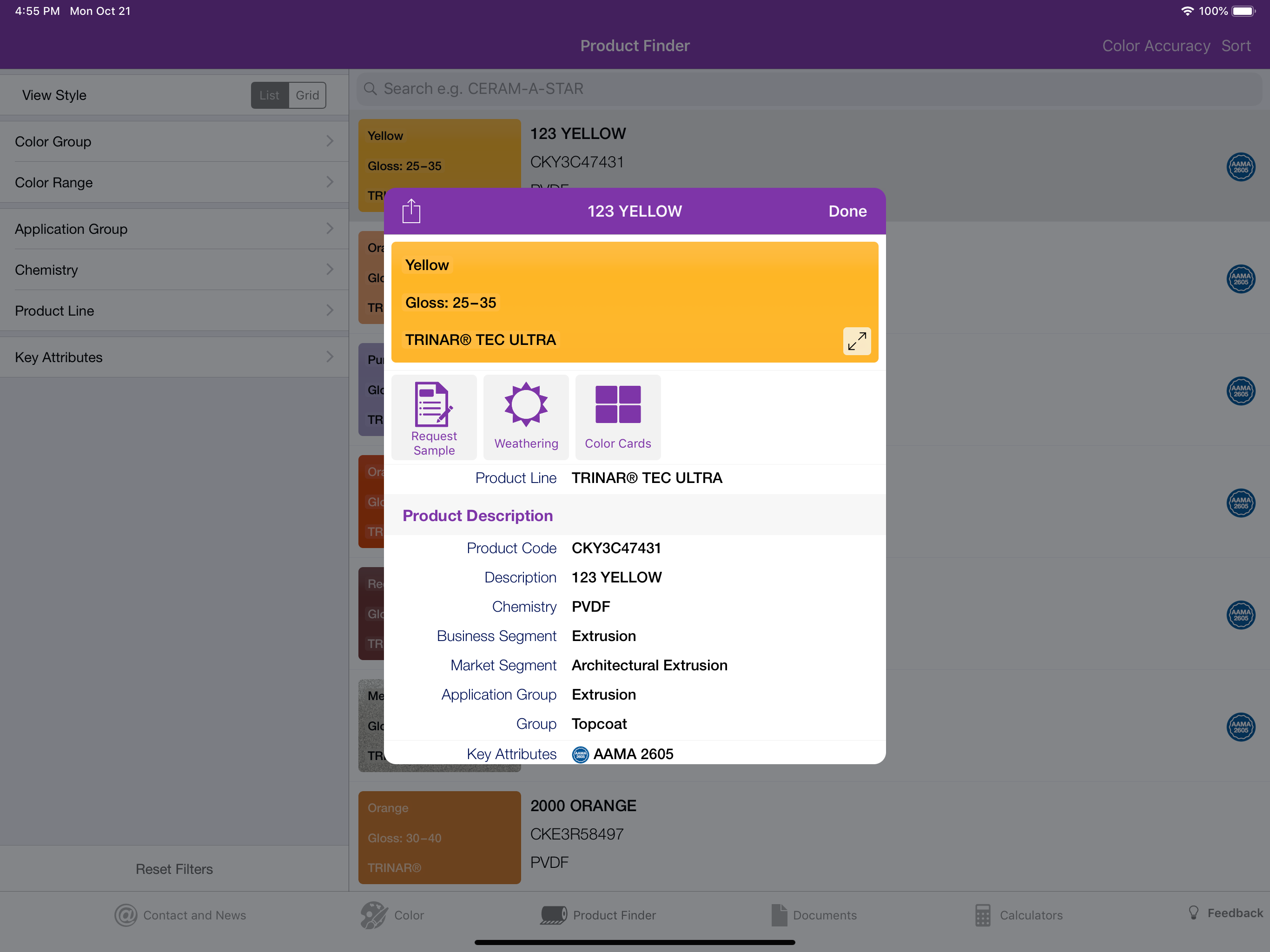
Task: Tap product code CKE3R58497
Action: point(576,834)
